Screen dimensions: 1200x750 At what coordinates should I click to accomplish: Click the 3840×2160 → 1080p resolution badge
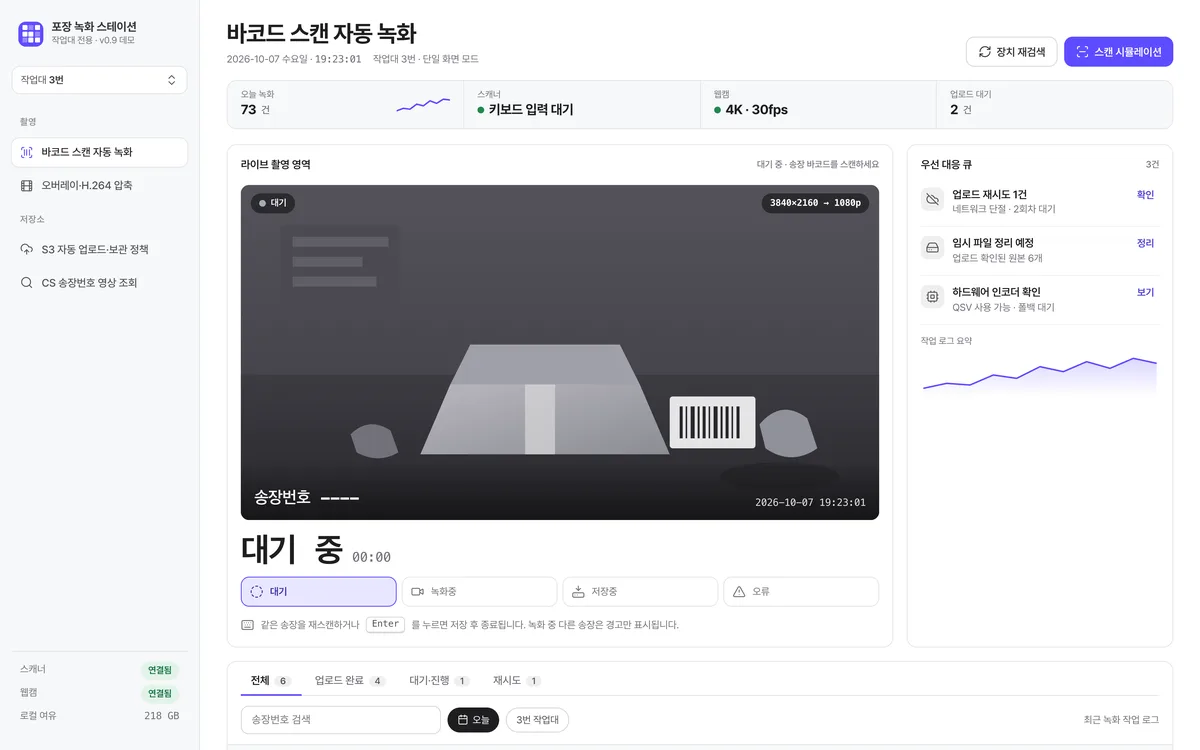click(x=815, y=203)
